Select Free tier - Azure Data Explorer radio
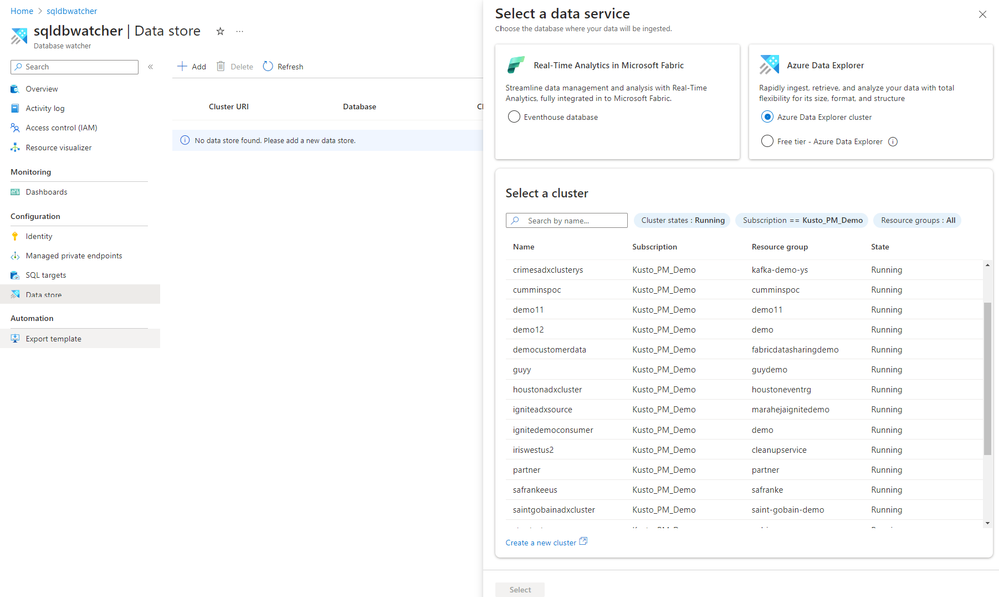The width and height of the screenshot is (999, 597). point(767,141)
